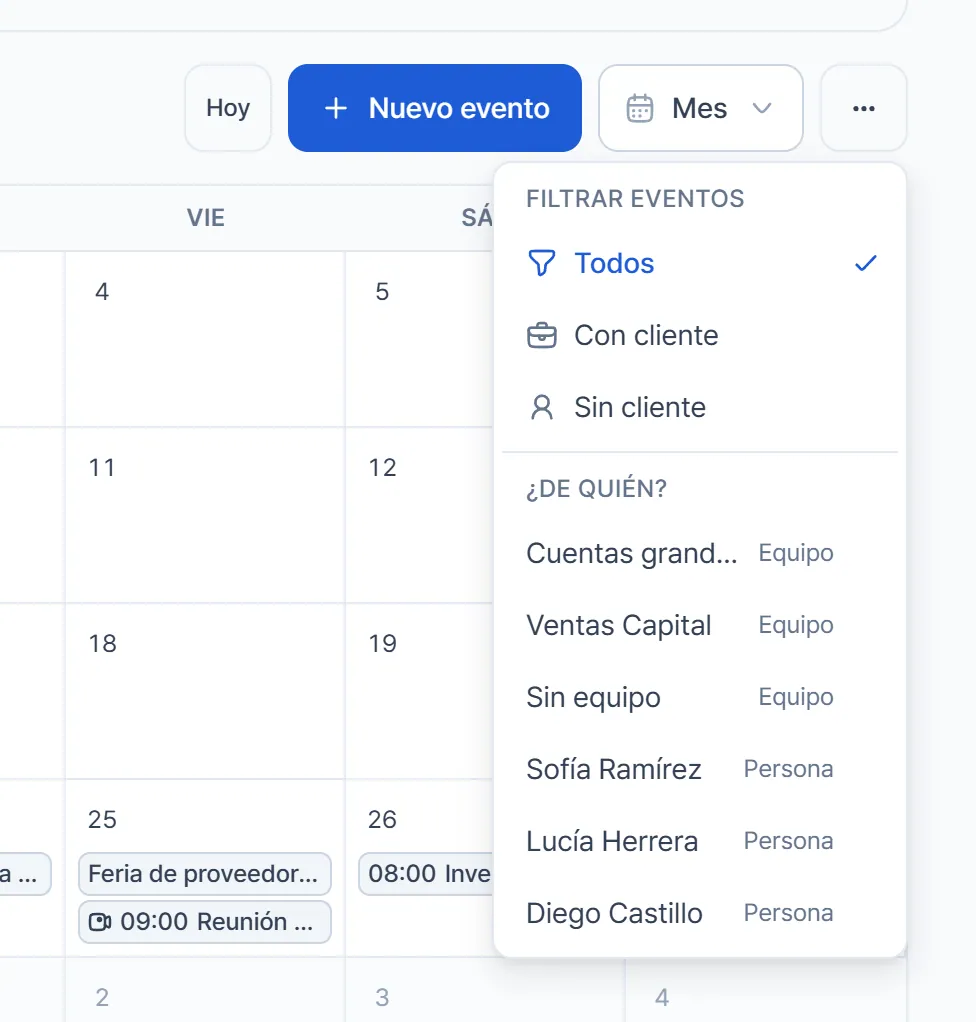Create a new event with Nuevo evento

click(434, 108)
